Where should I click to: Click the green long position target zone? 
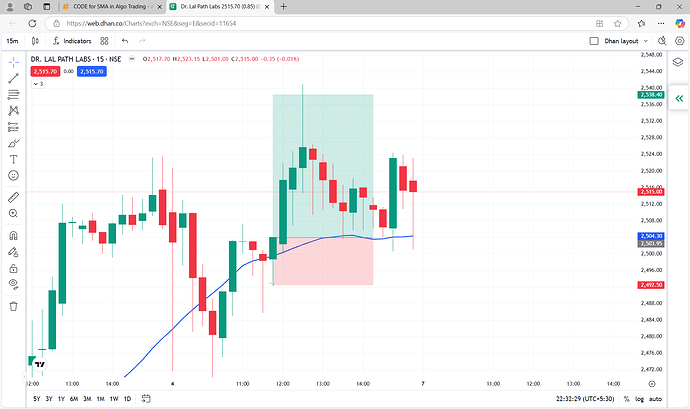323,166
